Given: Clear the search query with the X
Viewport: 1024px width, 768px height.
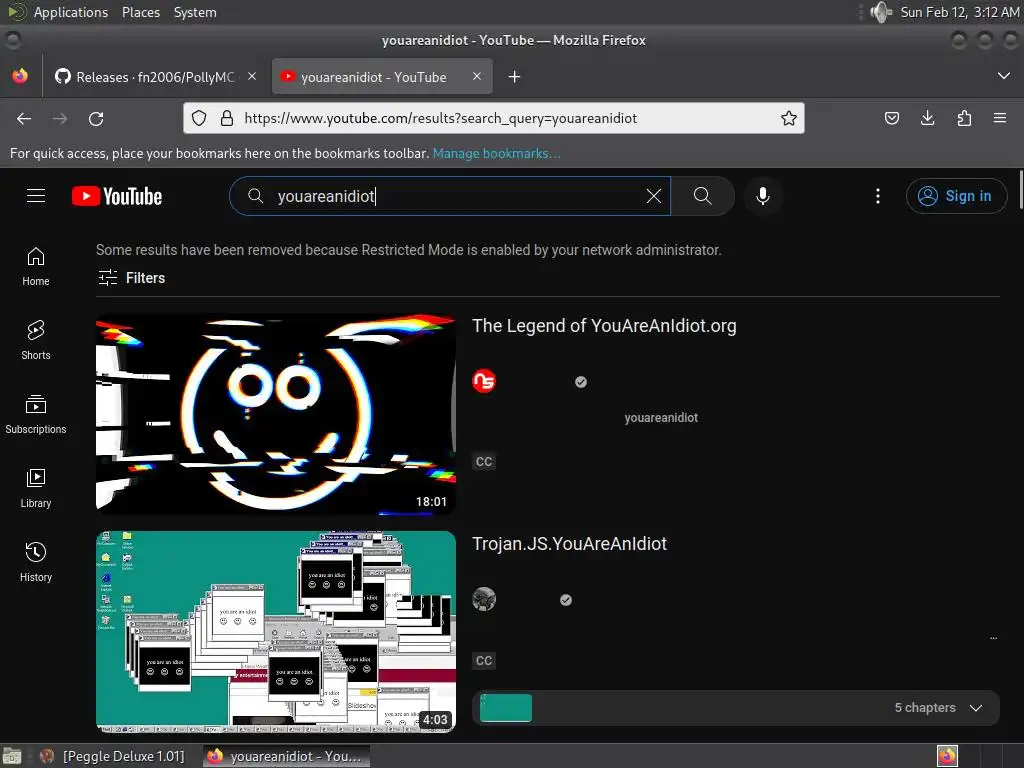Looking at the screenshot, I should tap(653, 196).
